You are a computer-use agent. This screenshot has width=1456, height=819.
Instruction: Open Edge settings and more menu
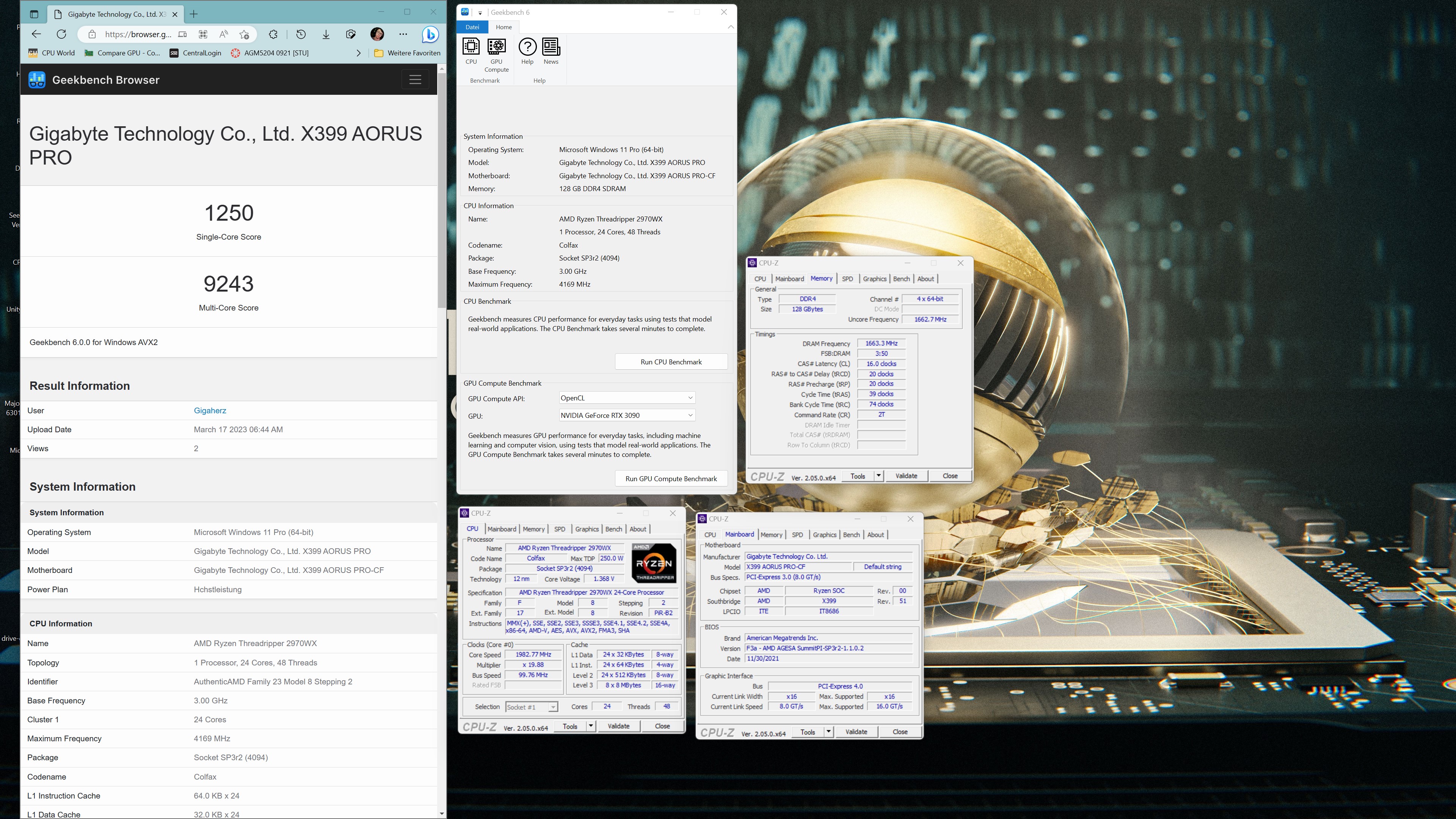[403, 35]
